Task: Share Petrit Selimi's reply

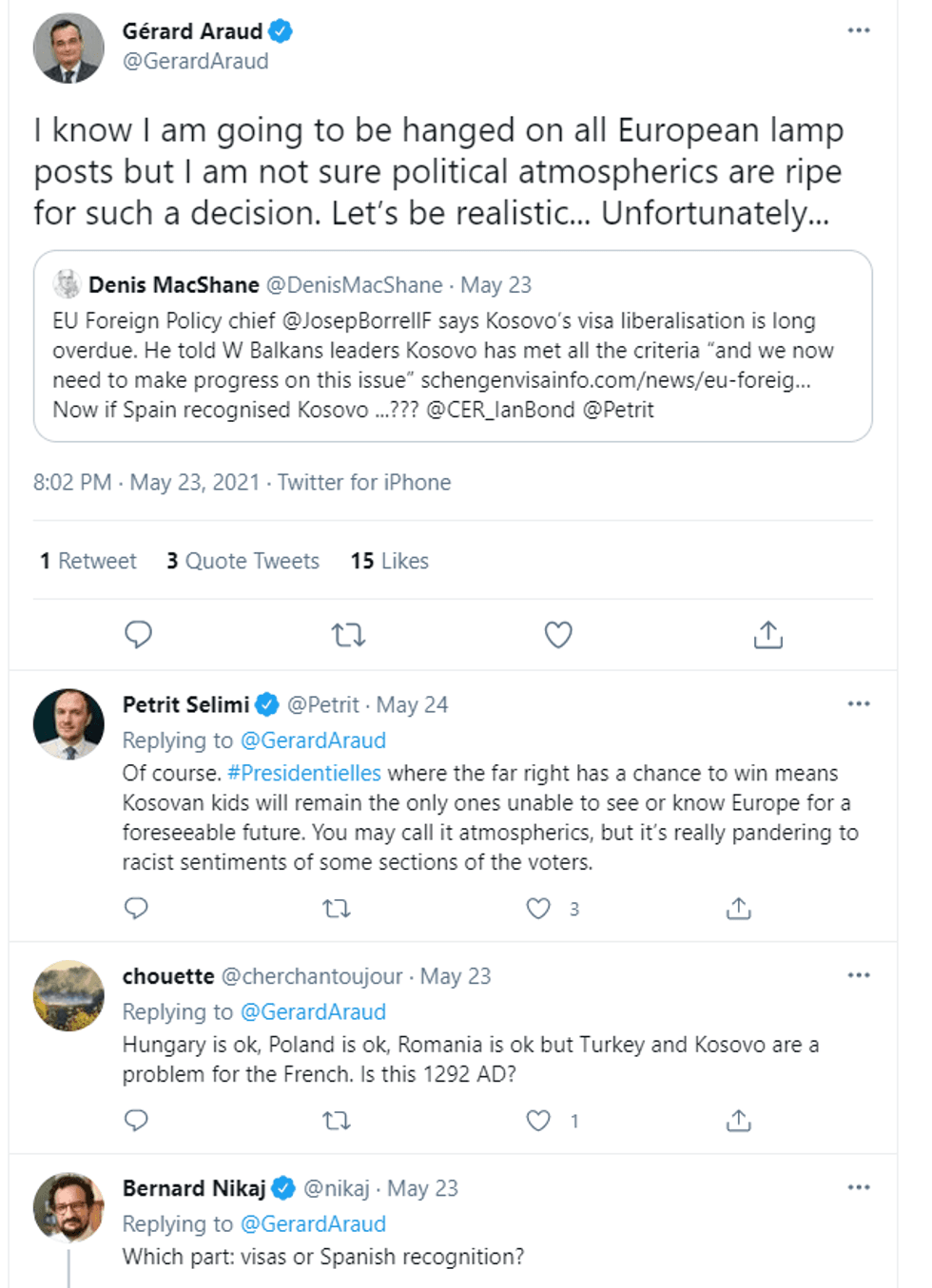Action: (x=738, y=909)
